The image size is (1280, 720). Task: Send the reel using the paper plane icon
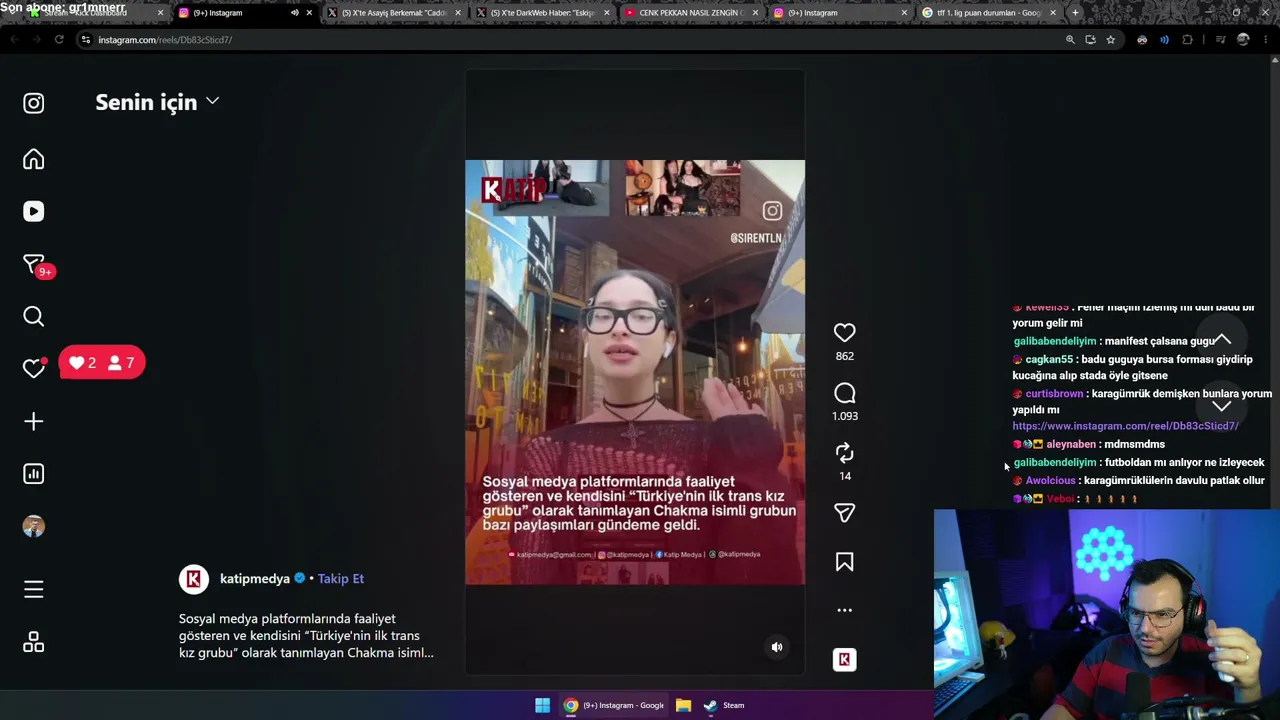point(845,513)
